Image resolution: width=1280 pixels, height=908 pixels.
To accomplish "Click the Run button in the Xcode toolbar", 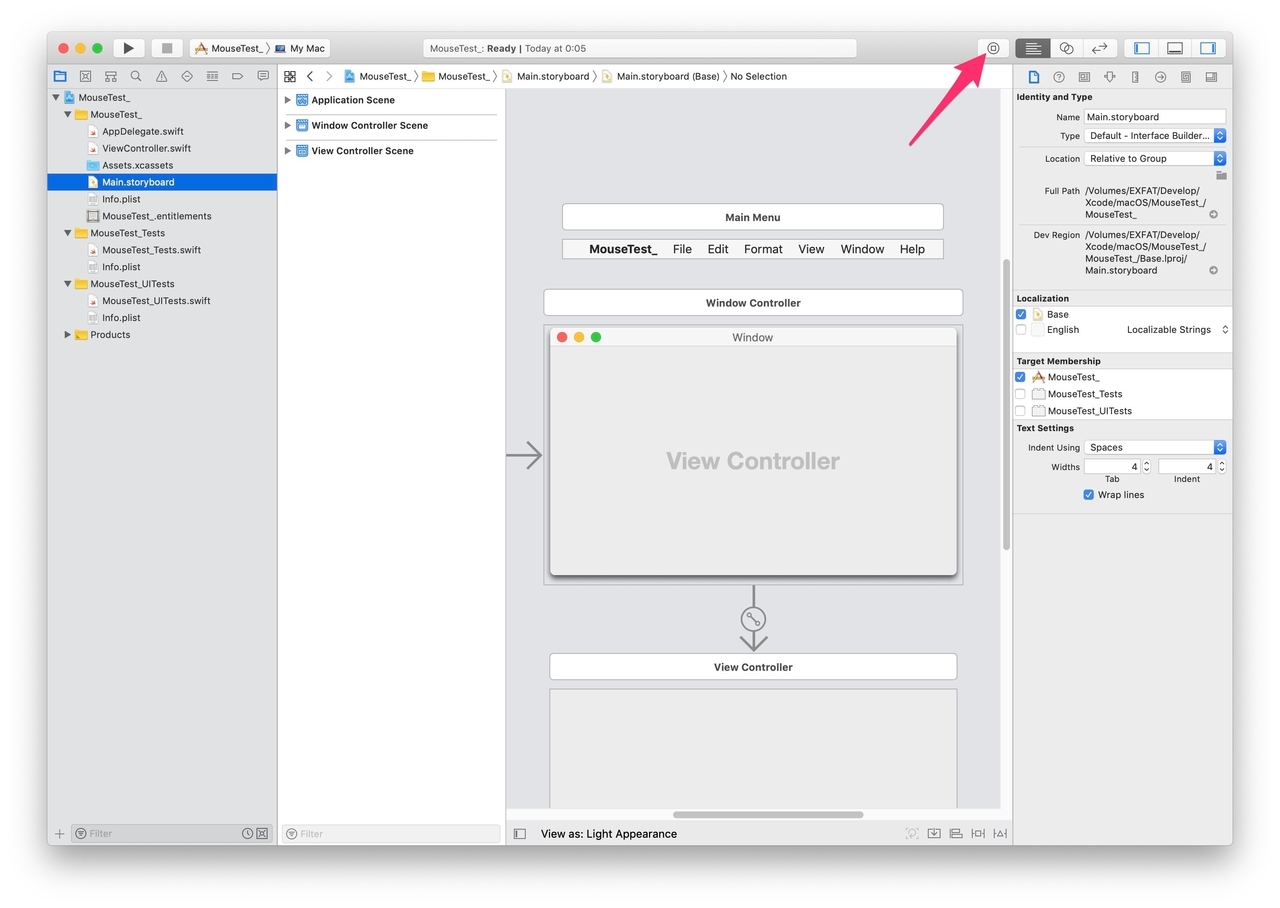I will [129, 48].
